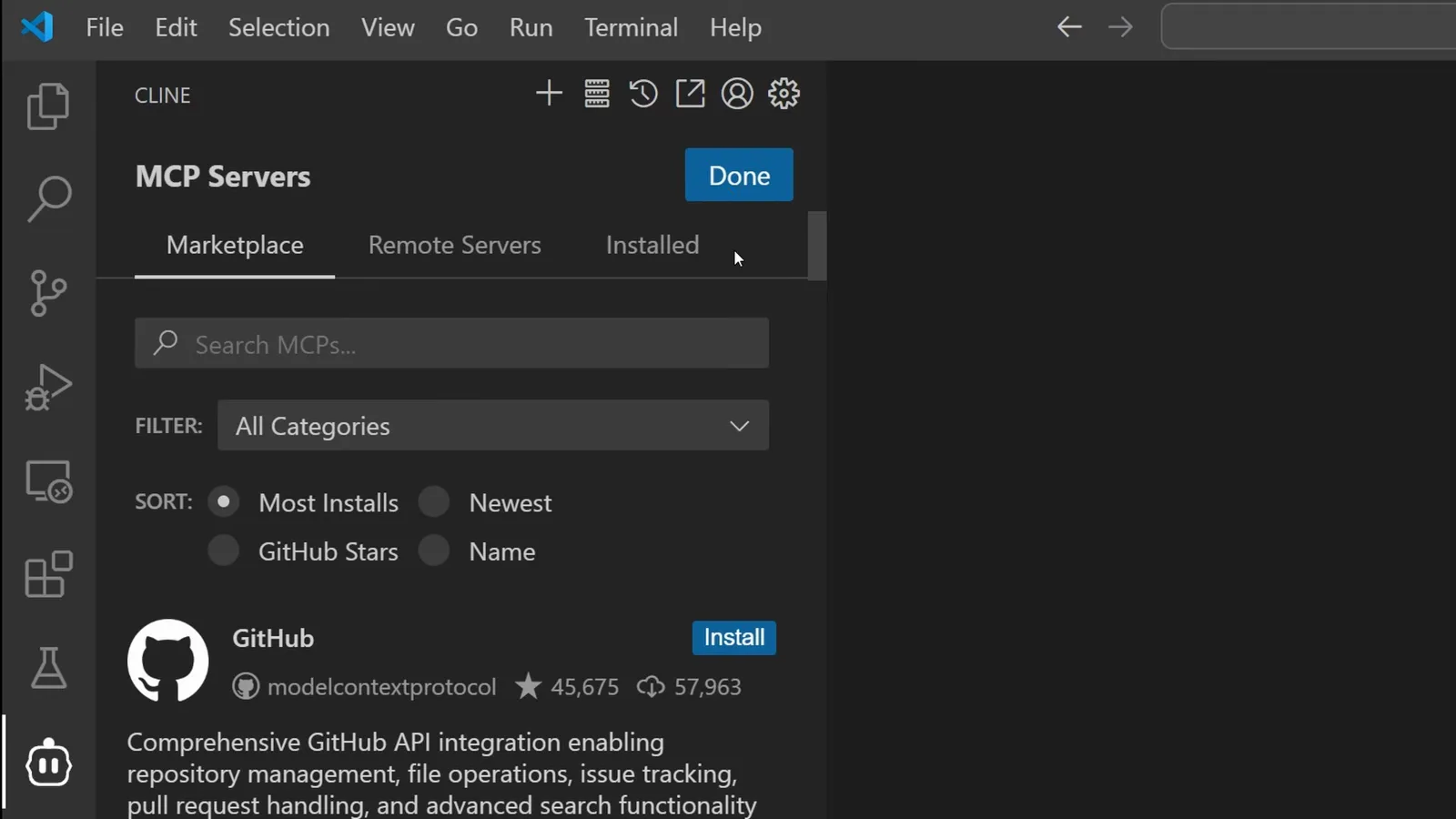The height and width of the screenshot is (819, 1456).
Task: Navigate forward with right arrow
Action: (x=1120, y=27)
